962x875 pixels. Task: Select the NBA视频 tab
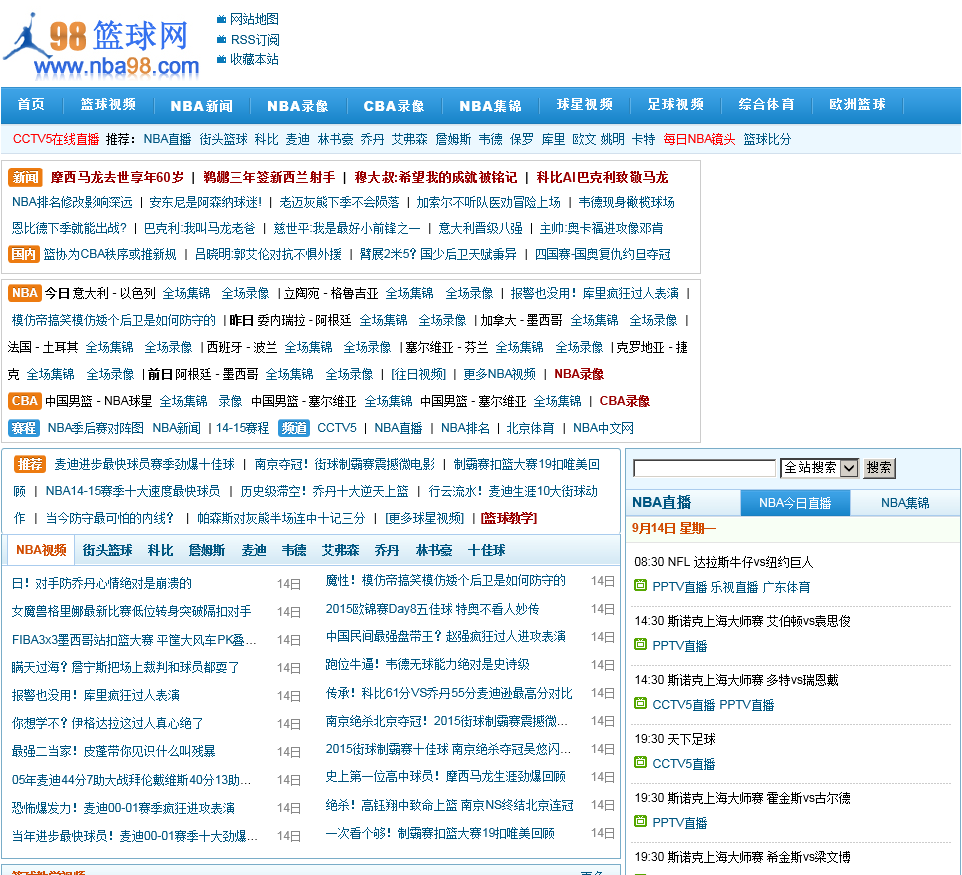tap(40, 550)
